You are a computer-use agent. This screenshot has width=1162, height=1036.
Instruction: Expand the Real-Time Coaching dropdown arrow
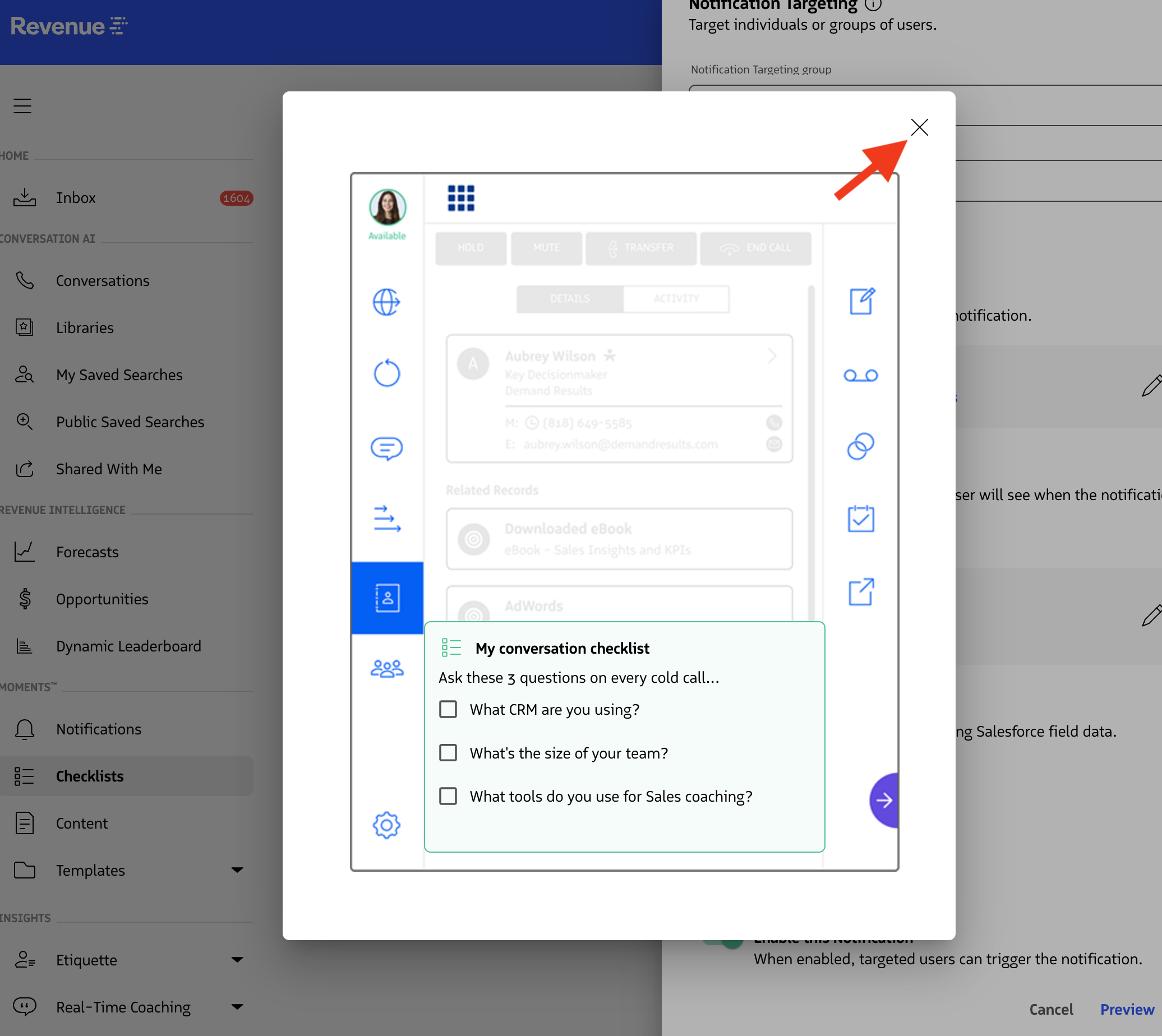click(x=237, y=1007)
